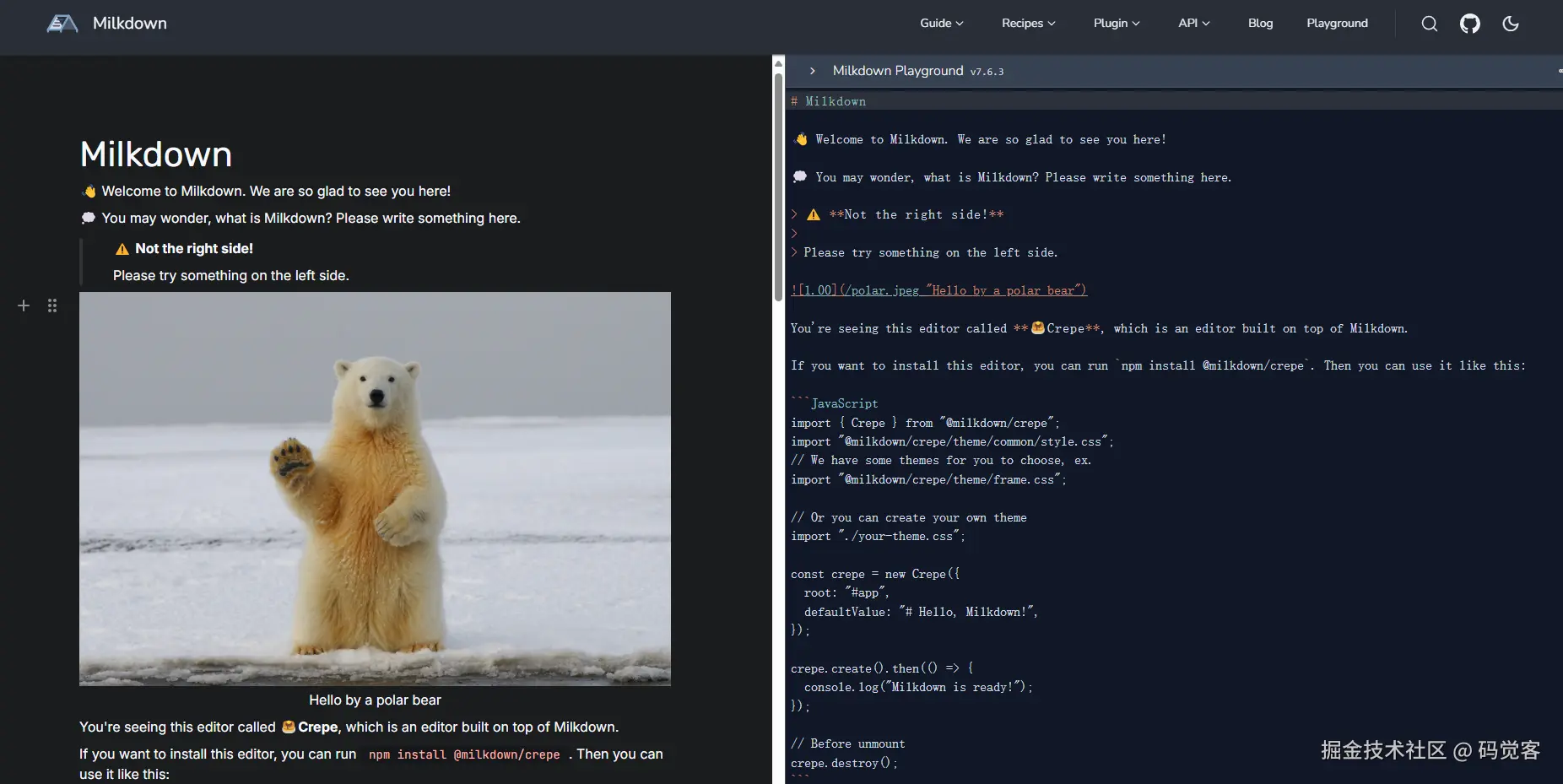Click "Please try something on the left side." in the left editor
Image resolution: width=1563 pixels, height=784 pixels.
click(231, 276)
